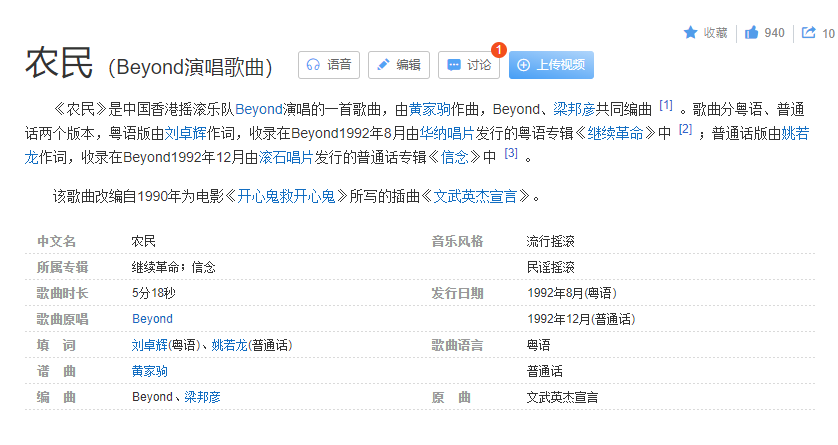Open 继续革命 album link
Screen dimensions: 838x445
[615, 133]
